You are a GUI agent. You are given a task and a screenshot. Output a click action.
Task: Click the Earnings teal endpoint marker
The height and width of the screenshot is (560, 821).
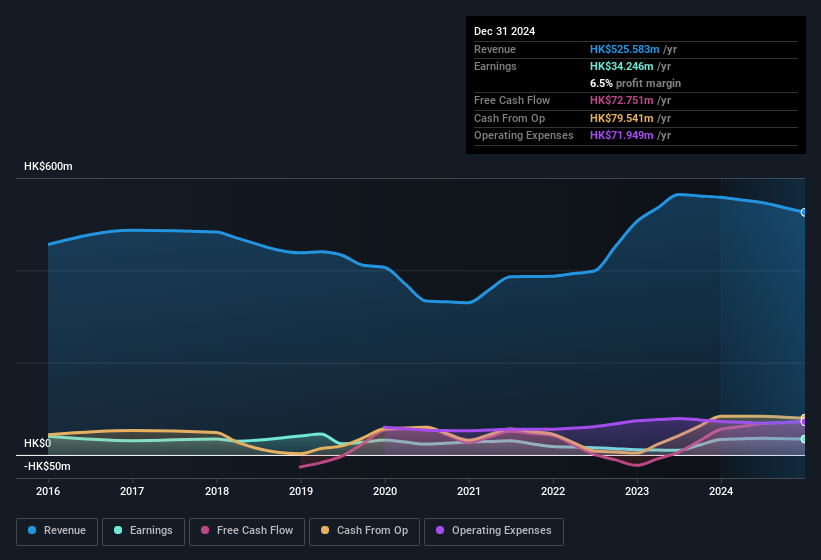804,439
